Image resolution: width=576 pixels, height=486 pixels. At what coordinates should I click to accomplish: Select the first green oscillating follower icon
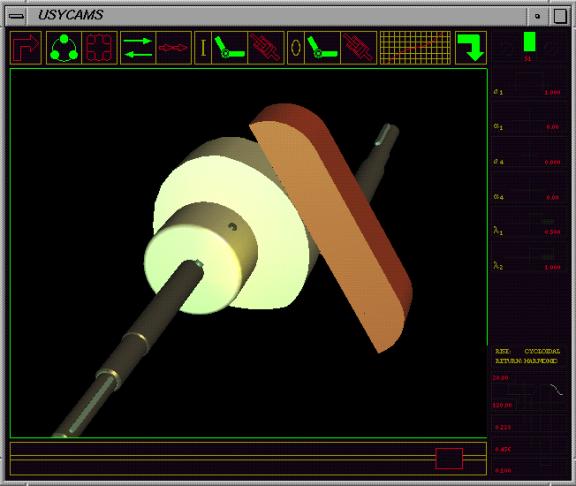(x=230, y=48)
